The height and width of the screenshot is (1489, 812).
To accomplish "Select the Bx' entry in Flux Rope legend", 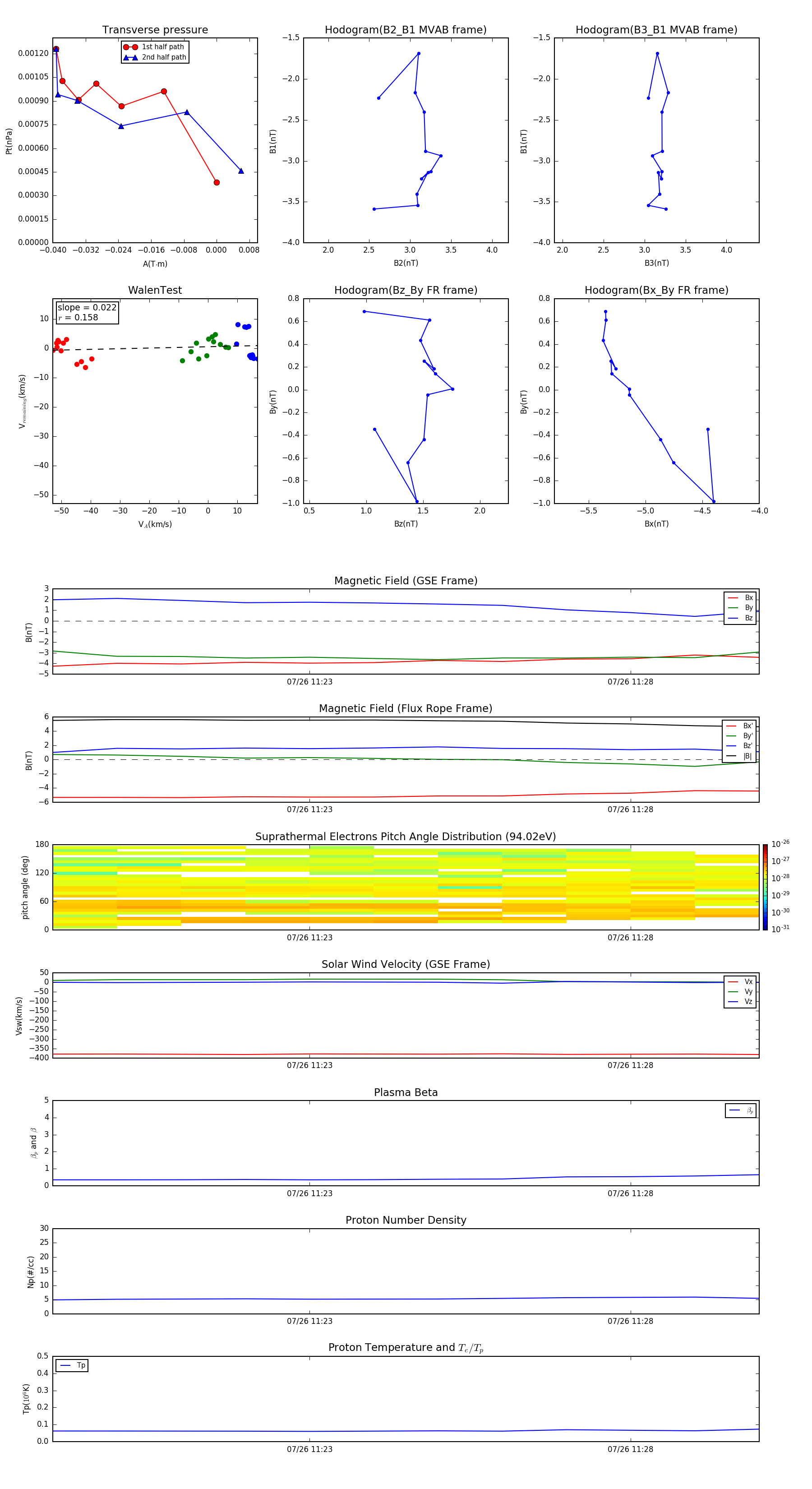I will click(739, 726).
